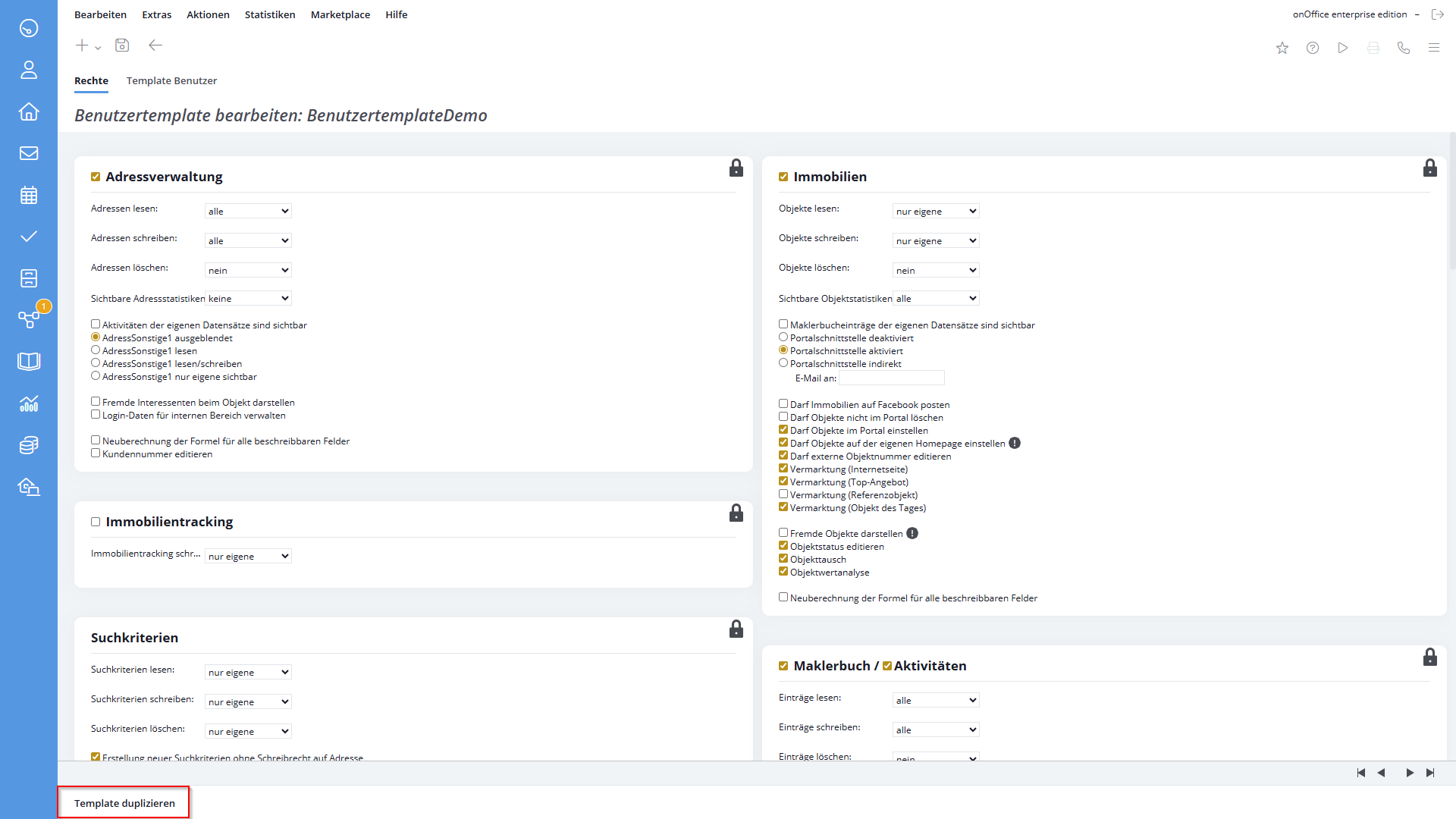The width and height of the screenshot is (1456, 819).
Task: Click the save disk icon in toolbar
Action: [x=122, y=45]
